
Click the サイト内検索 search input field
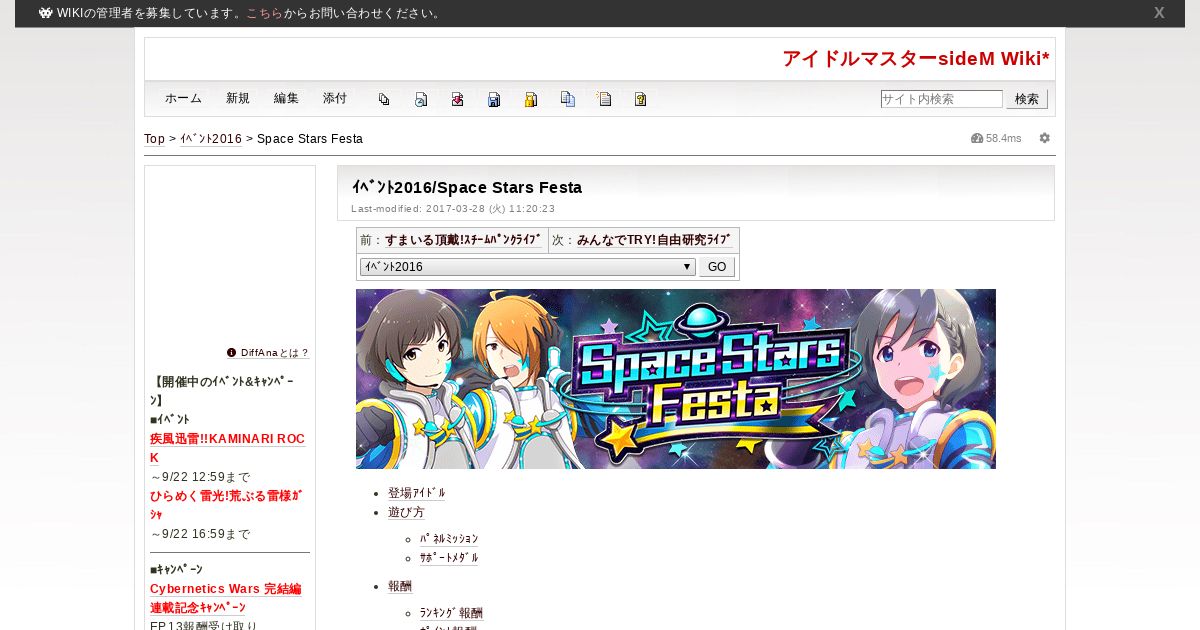[x=941, y=99]
